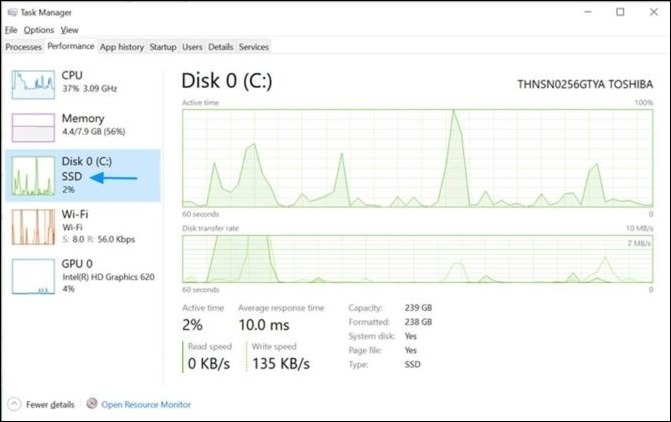Image resolution: width=671 pixels, height=422 pixels.
Task: Open the View menu
Action: 69,30
